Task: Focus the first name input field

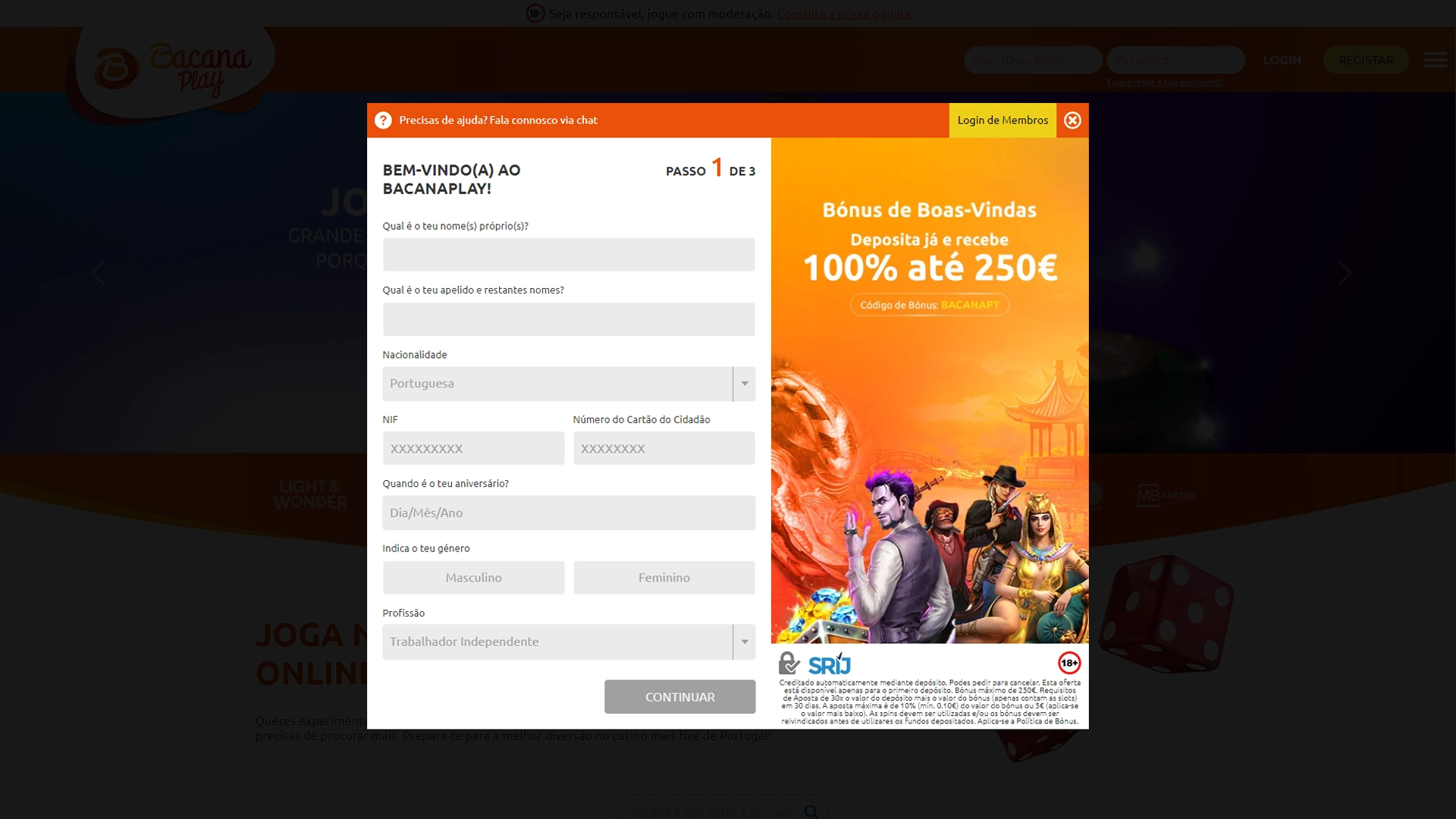Action: (569, 255)
